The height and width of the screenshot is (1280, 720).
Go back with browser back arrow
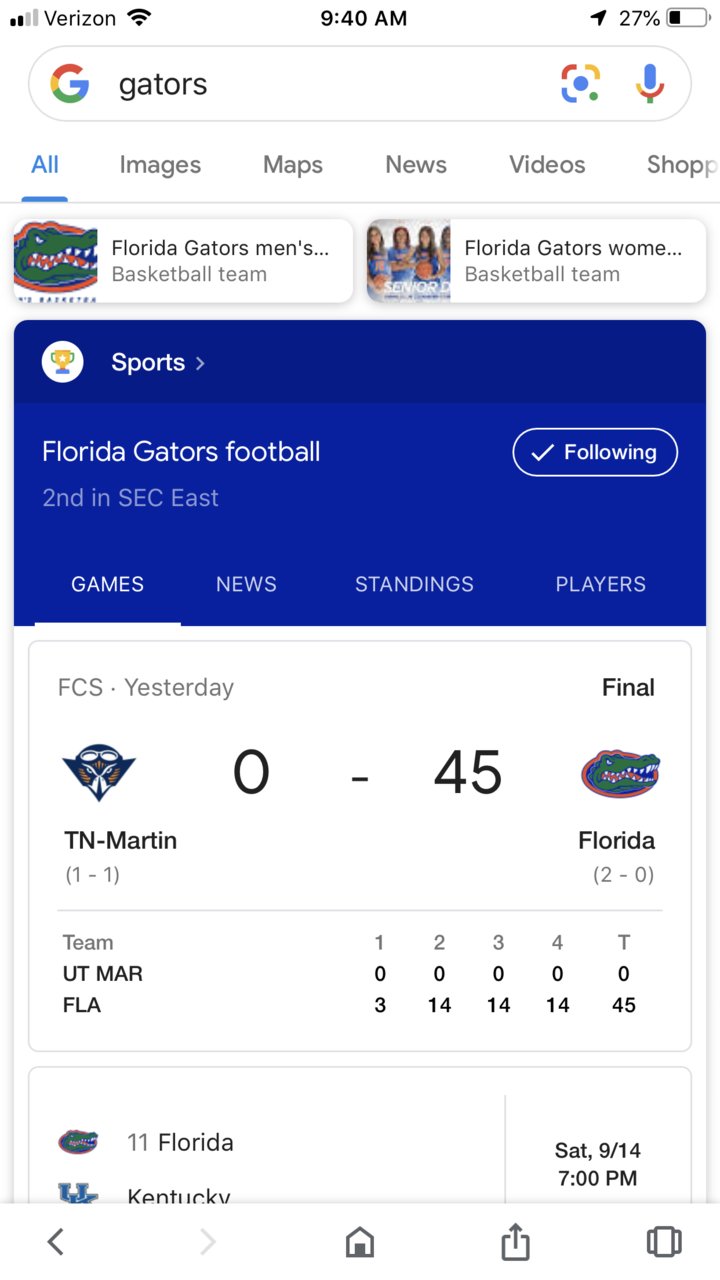[x=56, y=1242]
